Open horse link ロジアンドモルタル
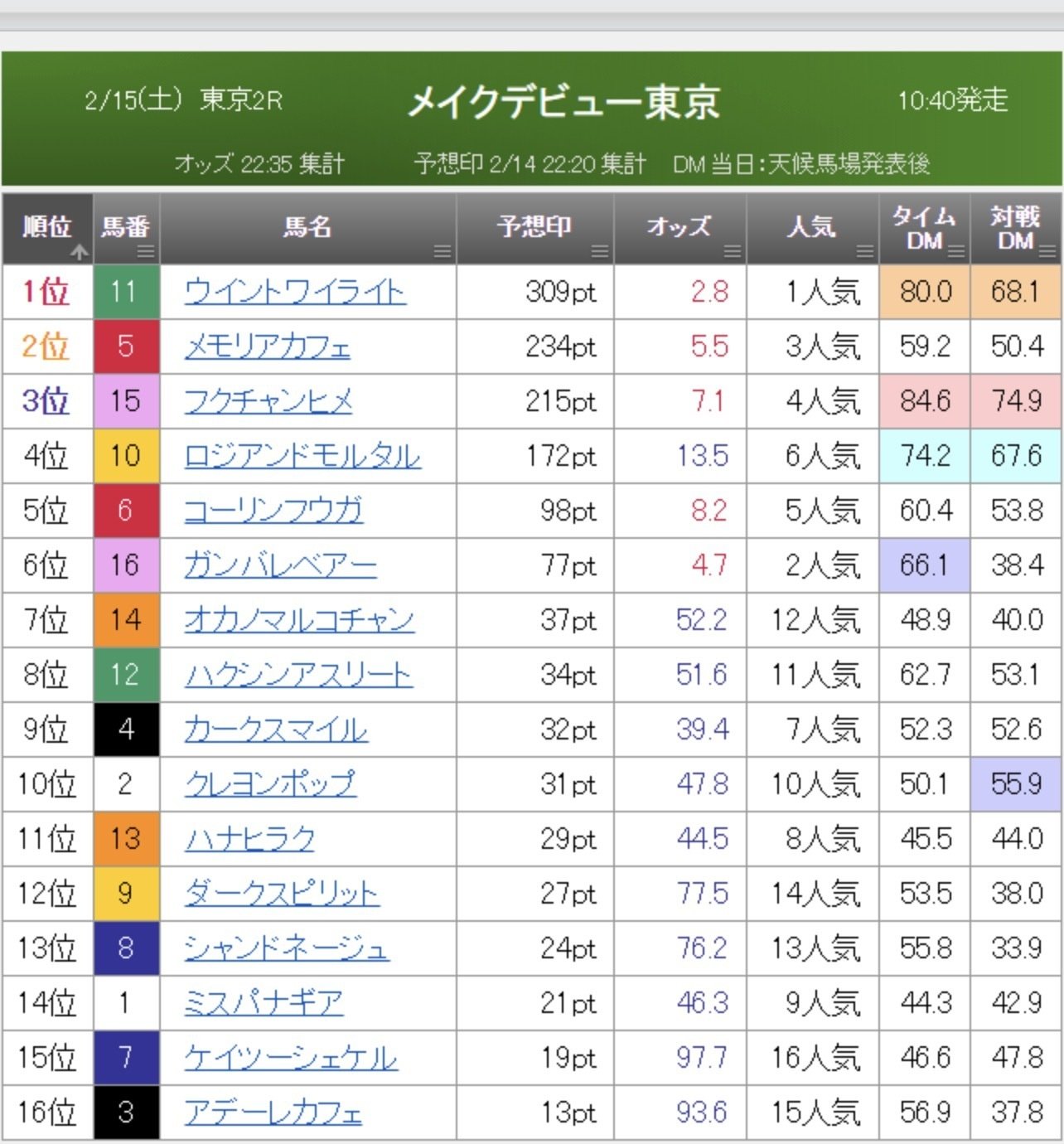 [x=302, y=456]
